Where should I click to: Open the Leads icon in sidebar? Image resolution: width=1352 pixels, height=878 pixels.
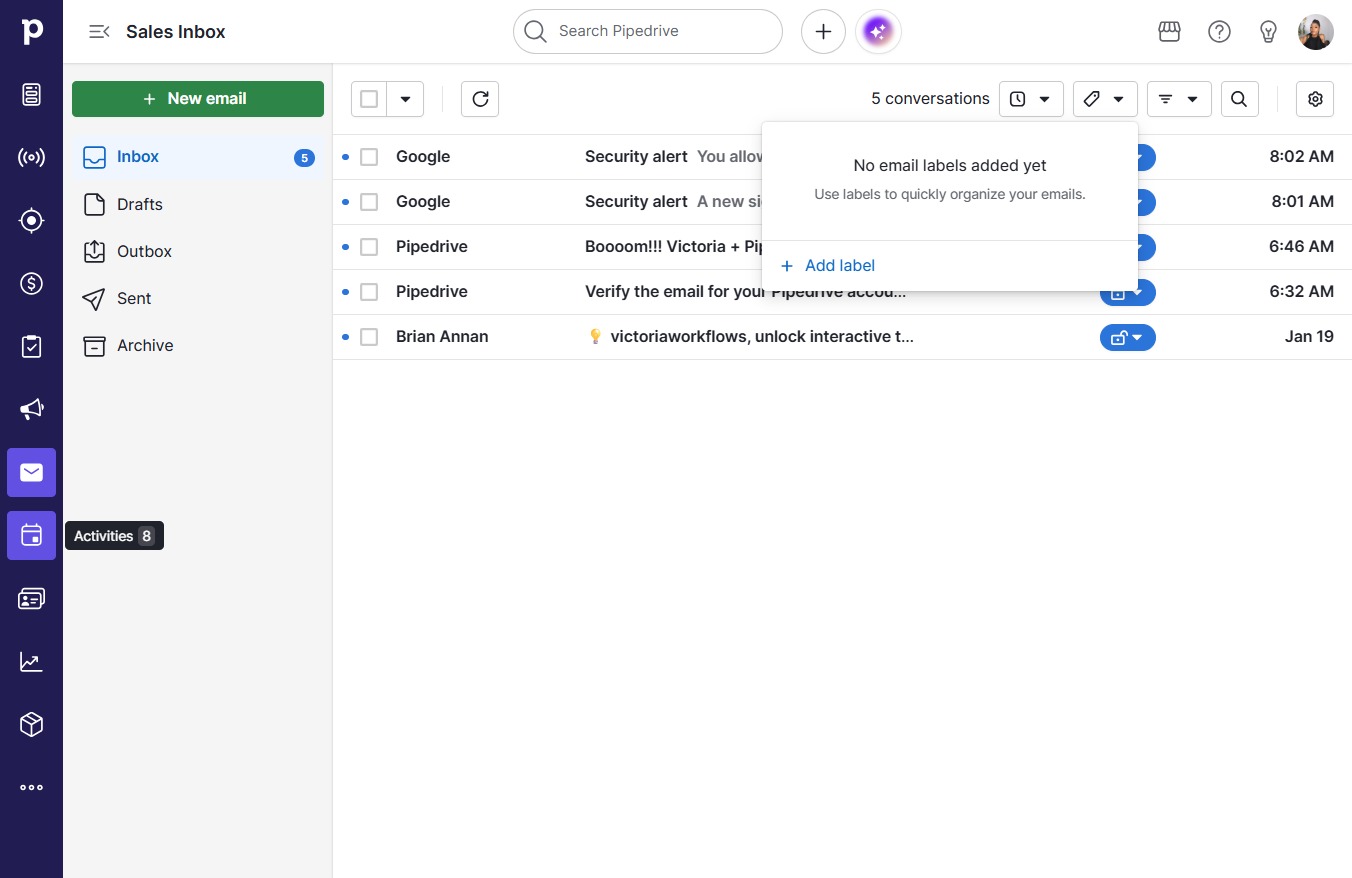(x=31, y=221)
